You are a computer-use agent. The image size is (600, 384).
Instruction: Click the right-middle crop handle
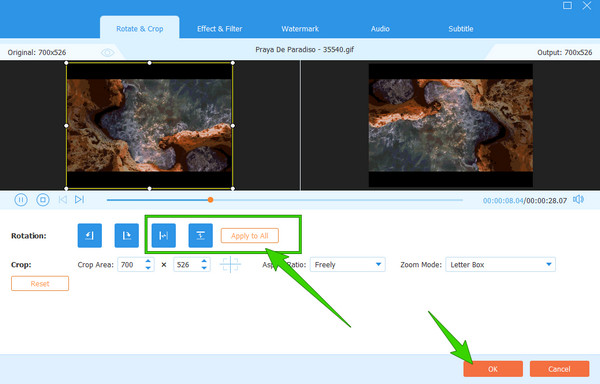click(233, 125)
